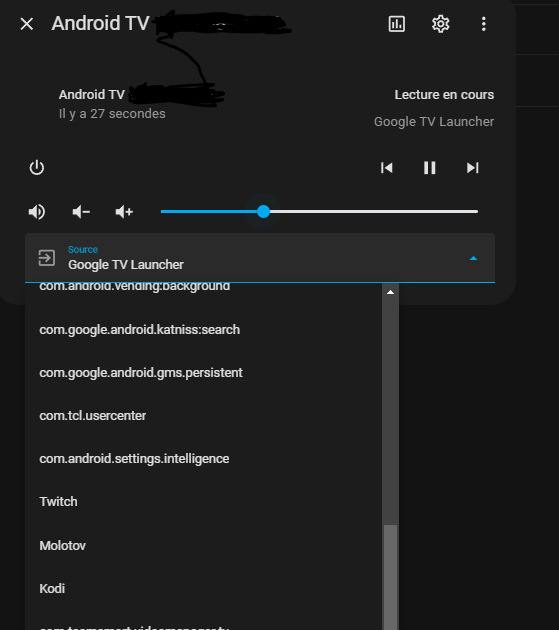The width and height of the screenshot is (559, 630).
Task: Toggle Android TV power button
Action: coord(37,168)
